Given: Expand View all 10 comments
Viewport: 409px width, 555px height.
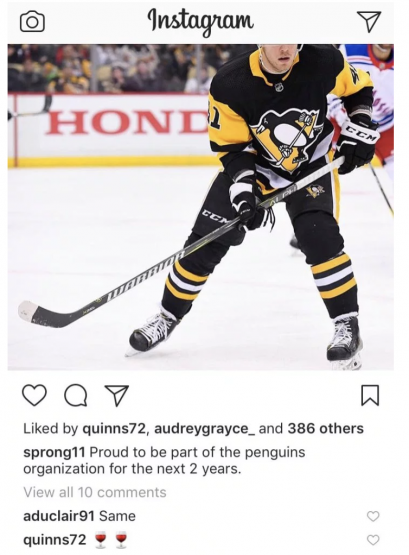Looking at the screenshot, I should 95,492.
